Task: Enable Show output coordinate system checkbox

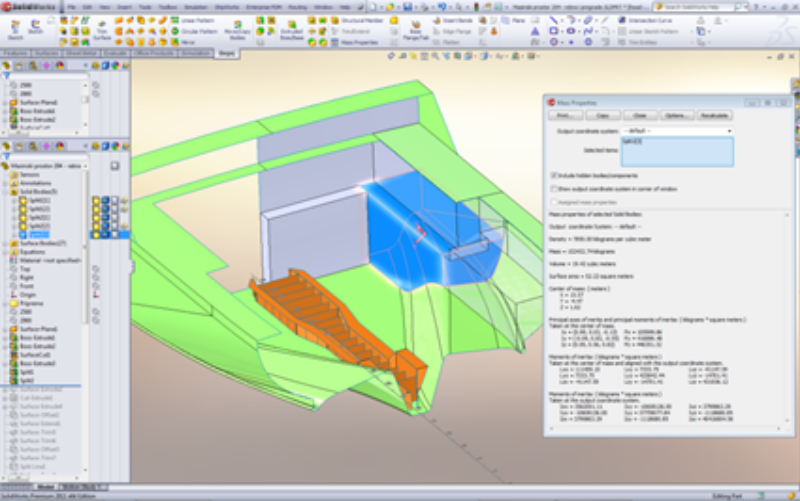Action: pos(554,188)
